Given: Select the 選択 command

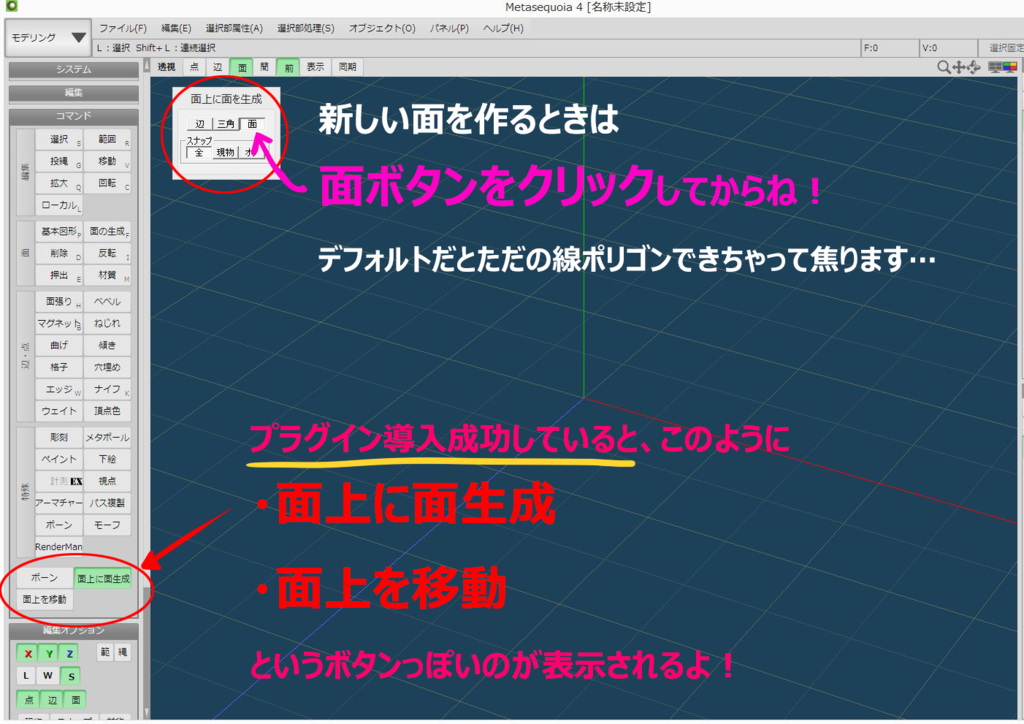Looking at the screenshot, I should point(59,140).
